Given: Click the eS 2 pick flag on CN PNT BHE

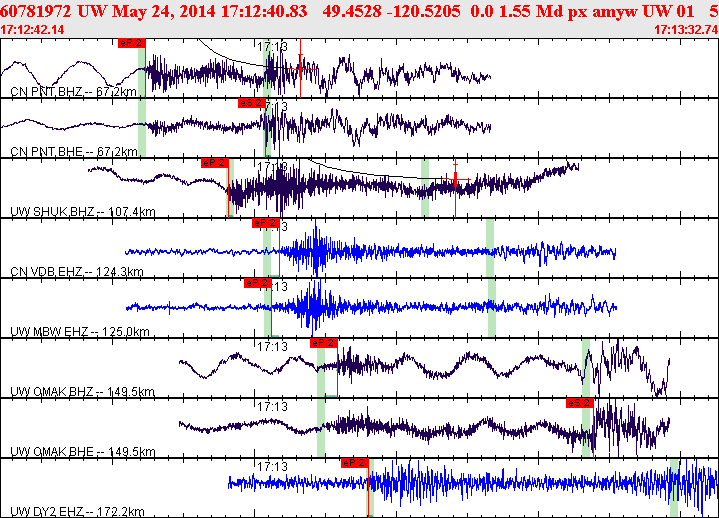Looking at the screenshot, I should [x=252, y=103].
